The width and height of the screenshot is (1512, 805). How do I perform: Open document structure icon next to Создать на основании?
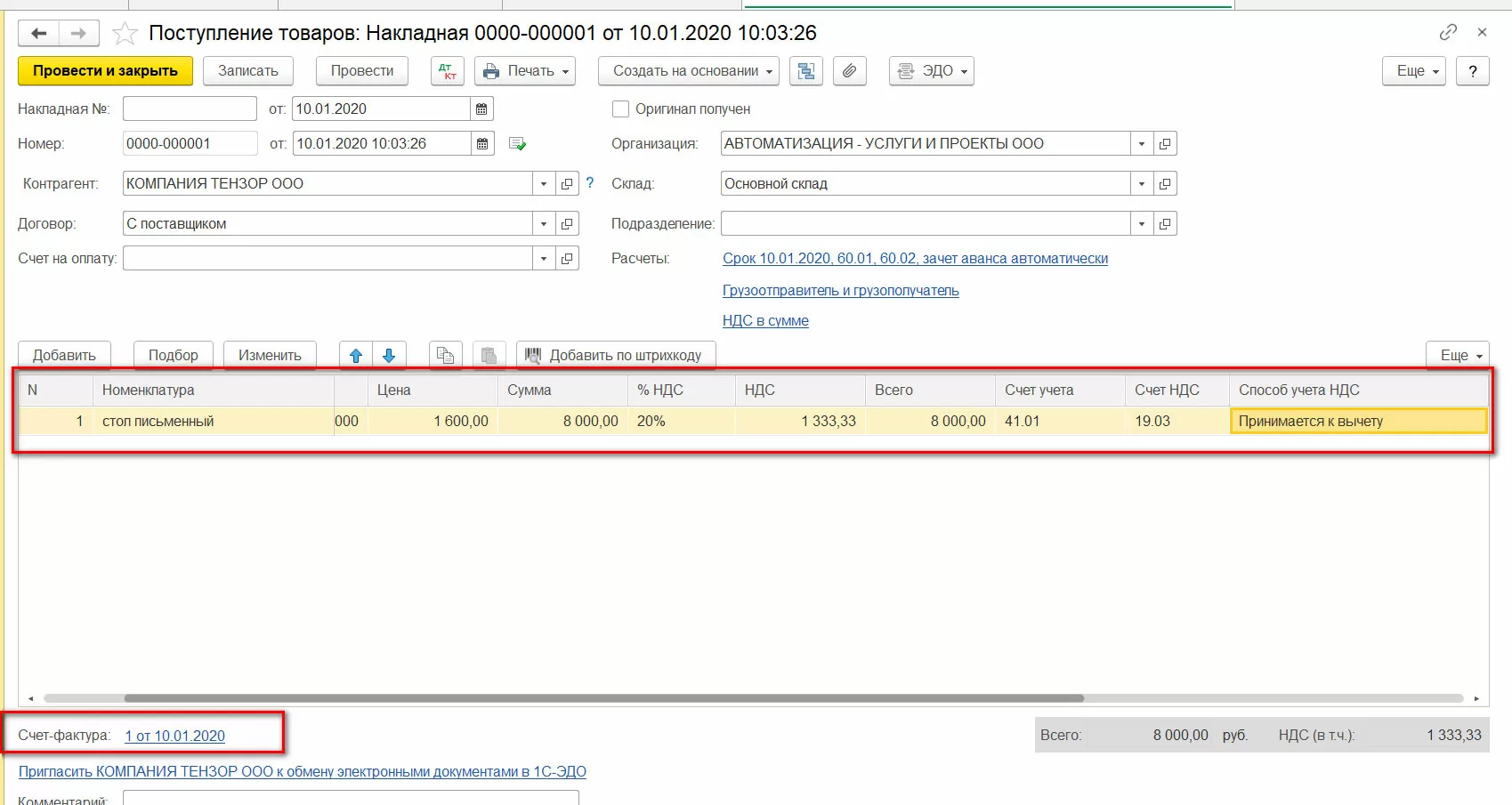tap(806, 71)
